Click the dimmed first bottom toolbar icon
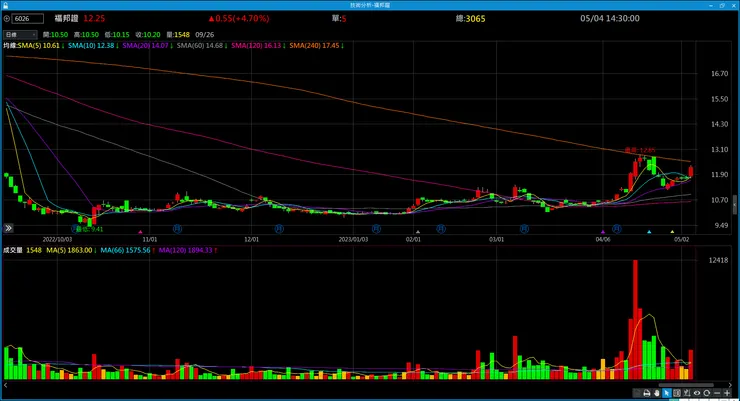 tap(637, 393)
